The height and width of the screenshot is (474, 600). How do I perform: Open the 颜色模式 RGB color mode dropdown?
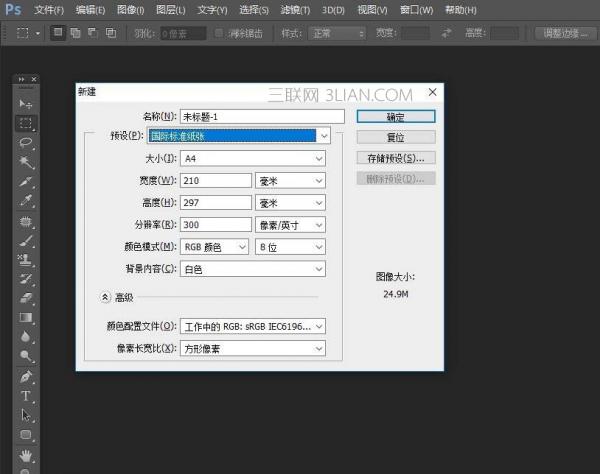click(x=214, y=246)
